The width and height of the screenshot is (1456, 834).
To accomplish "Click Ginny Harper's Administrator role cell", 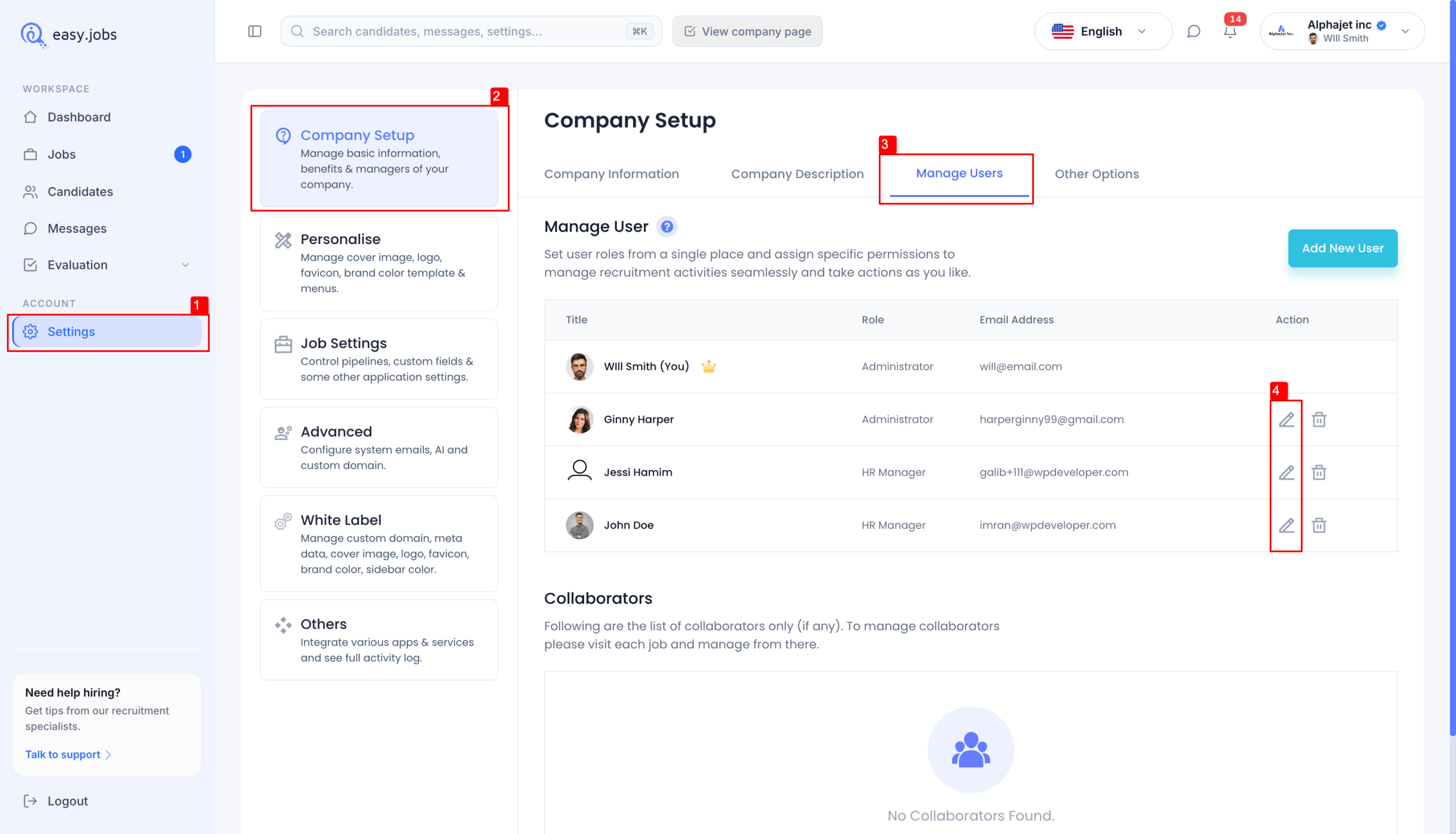I will tap(897, 420).
